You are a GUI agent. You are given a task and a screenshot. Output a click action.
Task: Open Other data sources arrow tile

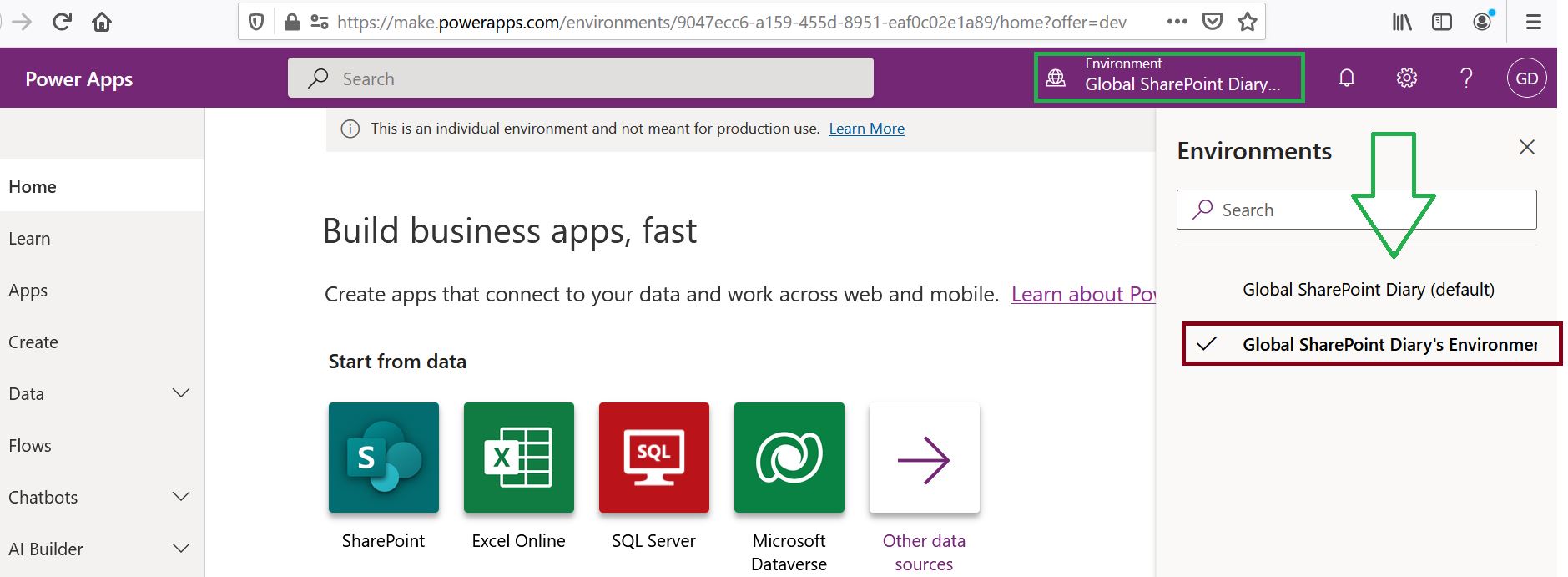(x=925, y=458)
